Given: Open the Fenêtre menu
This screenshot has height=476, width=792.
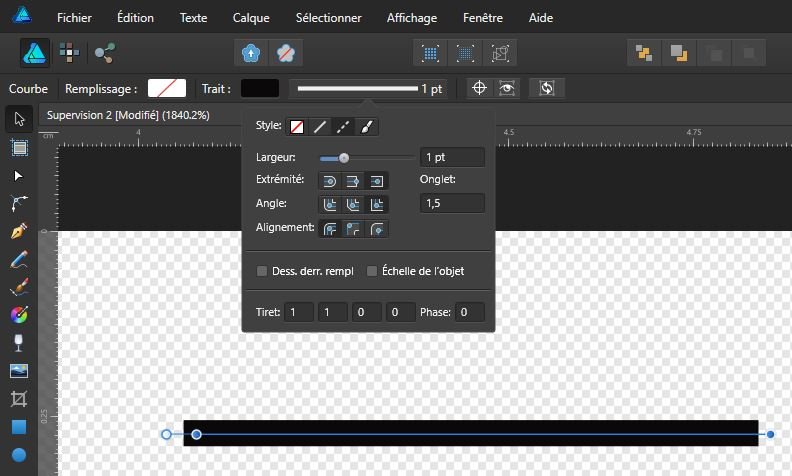Looking at the screenshot, I should (483, 18).
